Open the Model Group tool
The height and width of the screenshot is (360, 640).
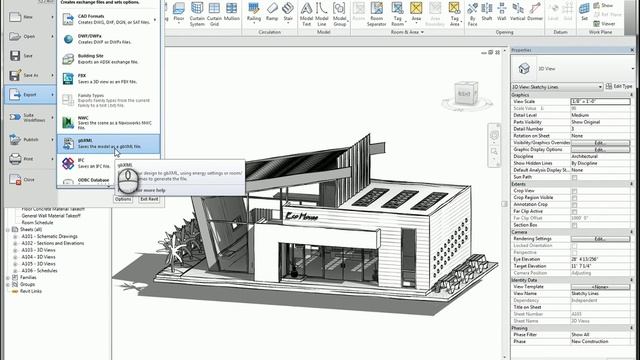pyautogui.click(x=339, y=14)
